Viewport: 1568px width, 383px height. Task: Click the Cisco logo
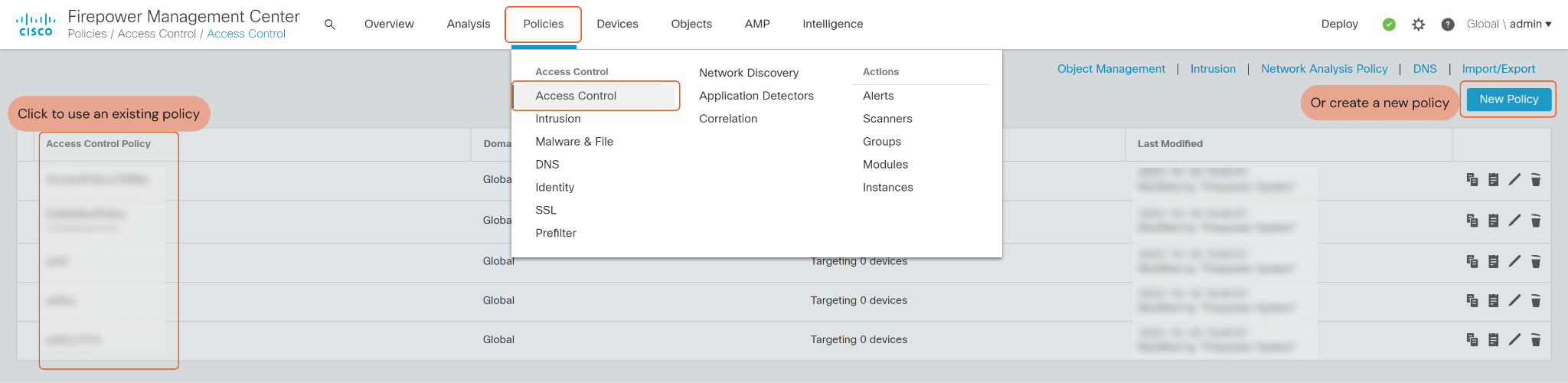tap(36, 25)
